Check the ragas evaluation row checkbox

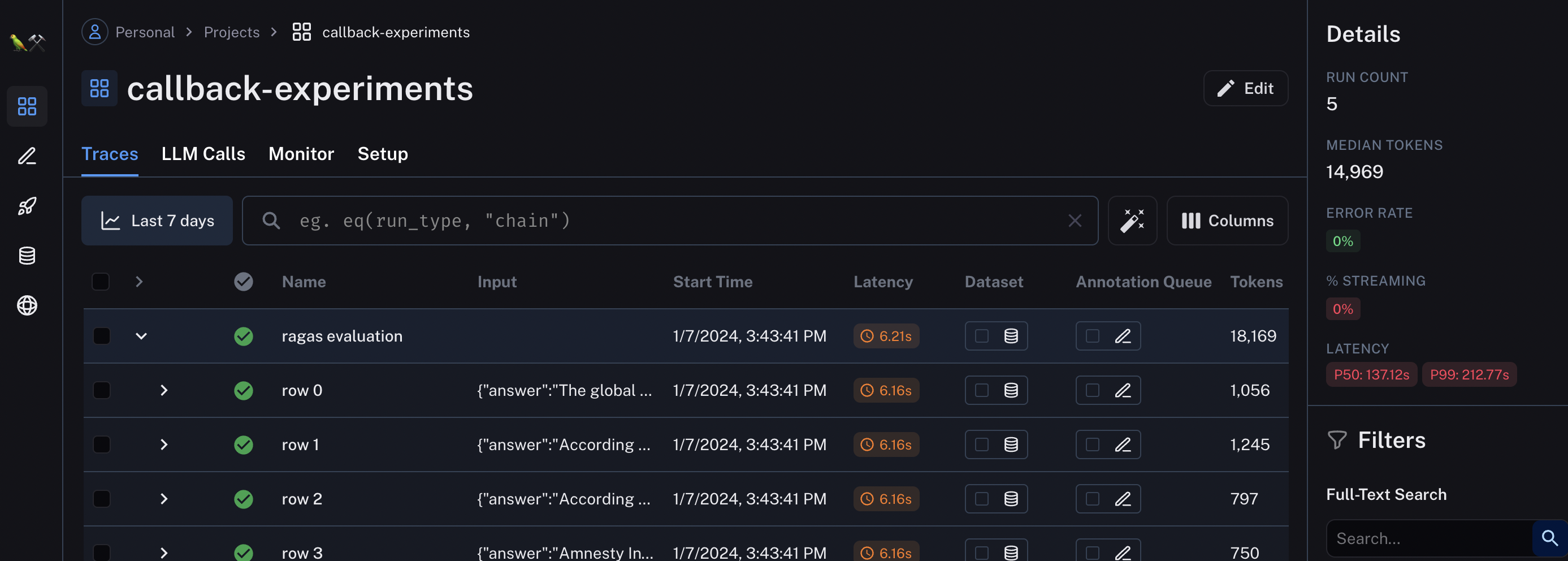tap(102, 336)
